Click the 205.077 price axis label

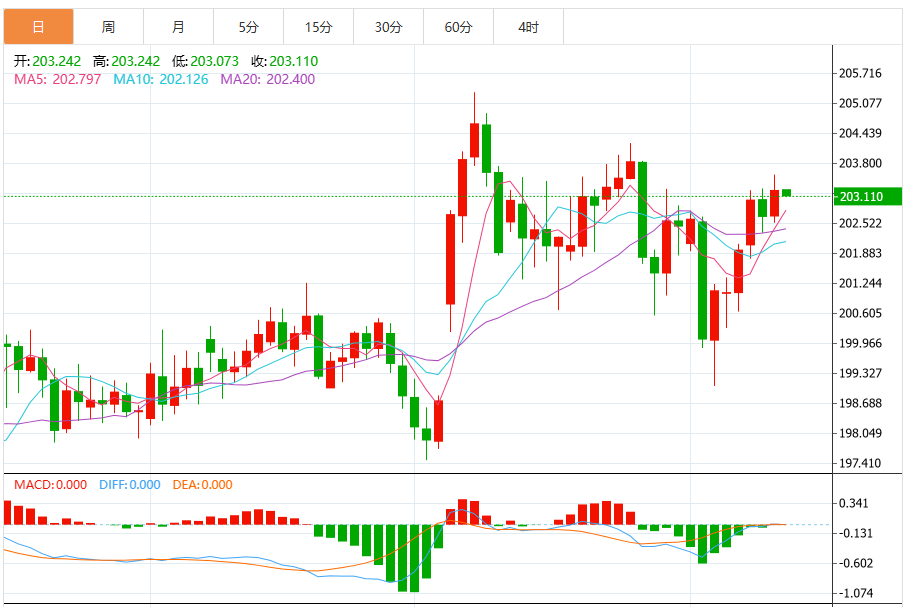tap(860, 103)
